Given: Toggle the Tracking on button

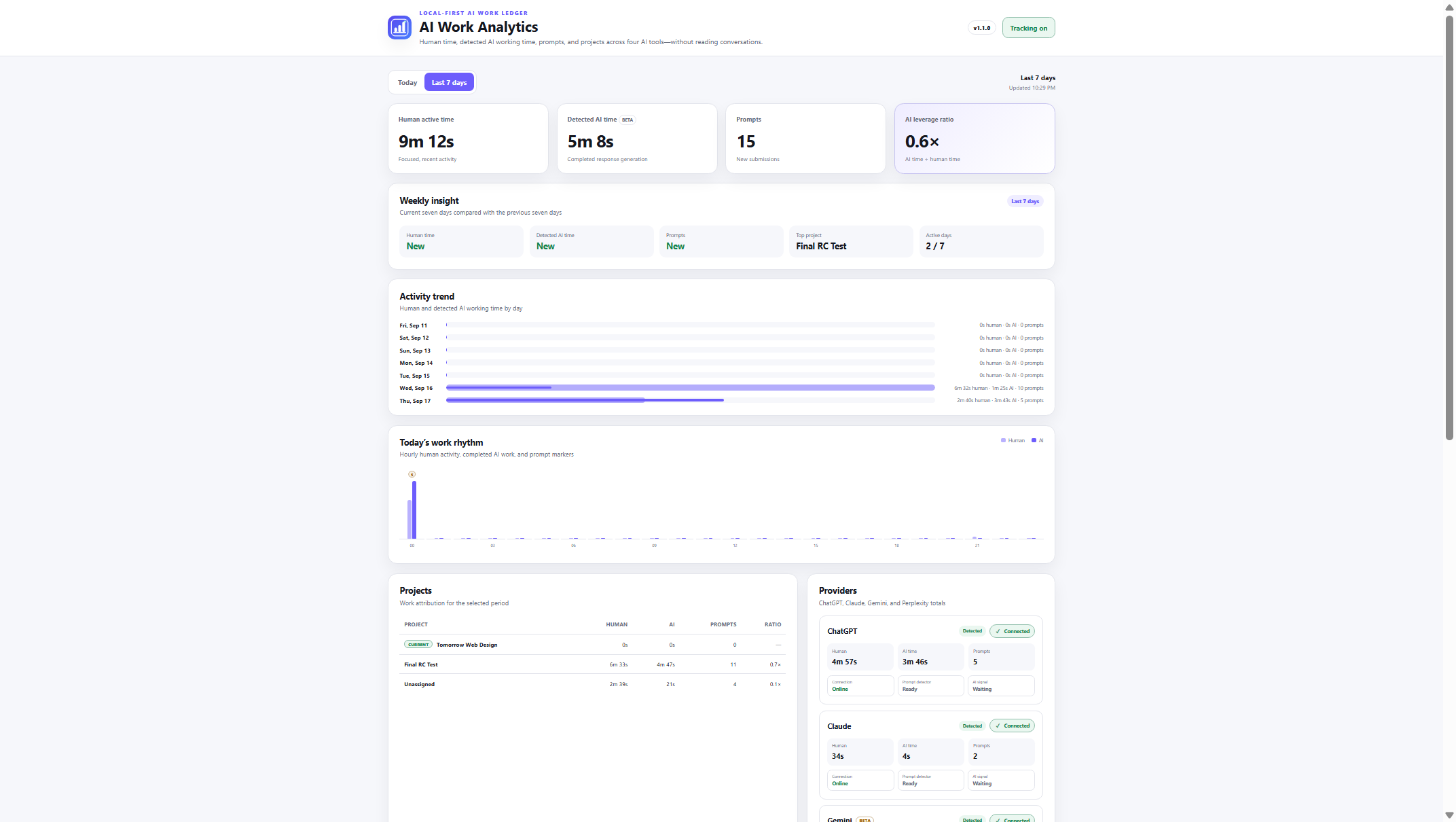Looking at the screenshot, I should [1028, 28].
